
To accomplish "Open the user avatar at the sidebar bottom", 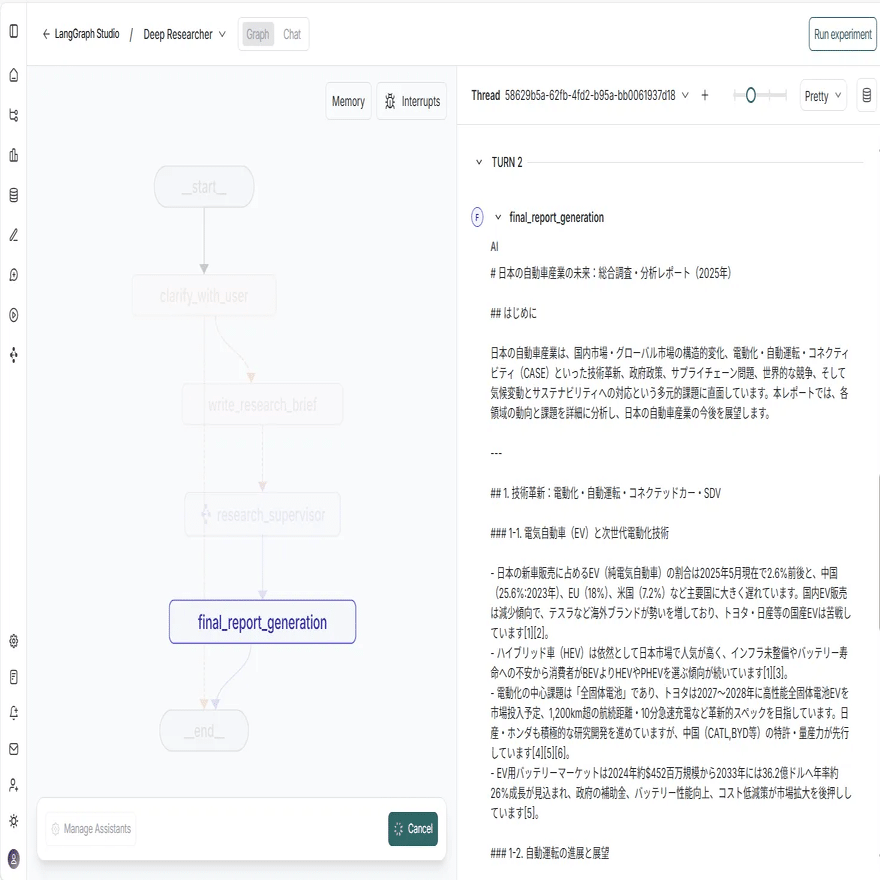I will click(x=14, y=859).
